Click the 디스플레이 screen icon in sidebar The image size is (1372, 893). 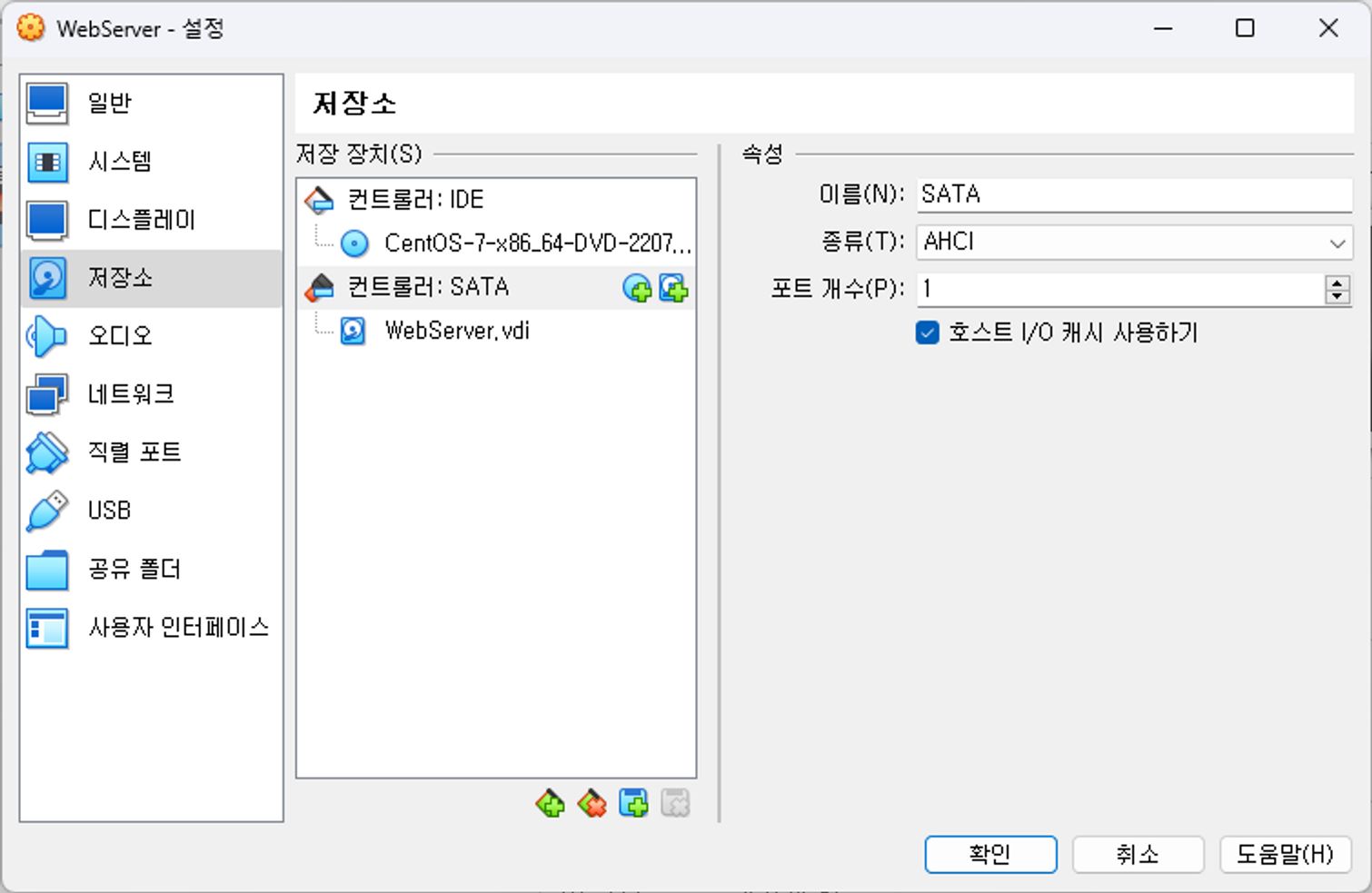coord(47,220)
